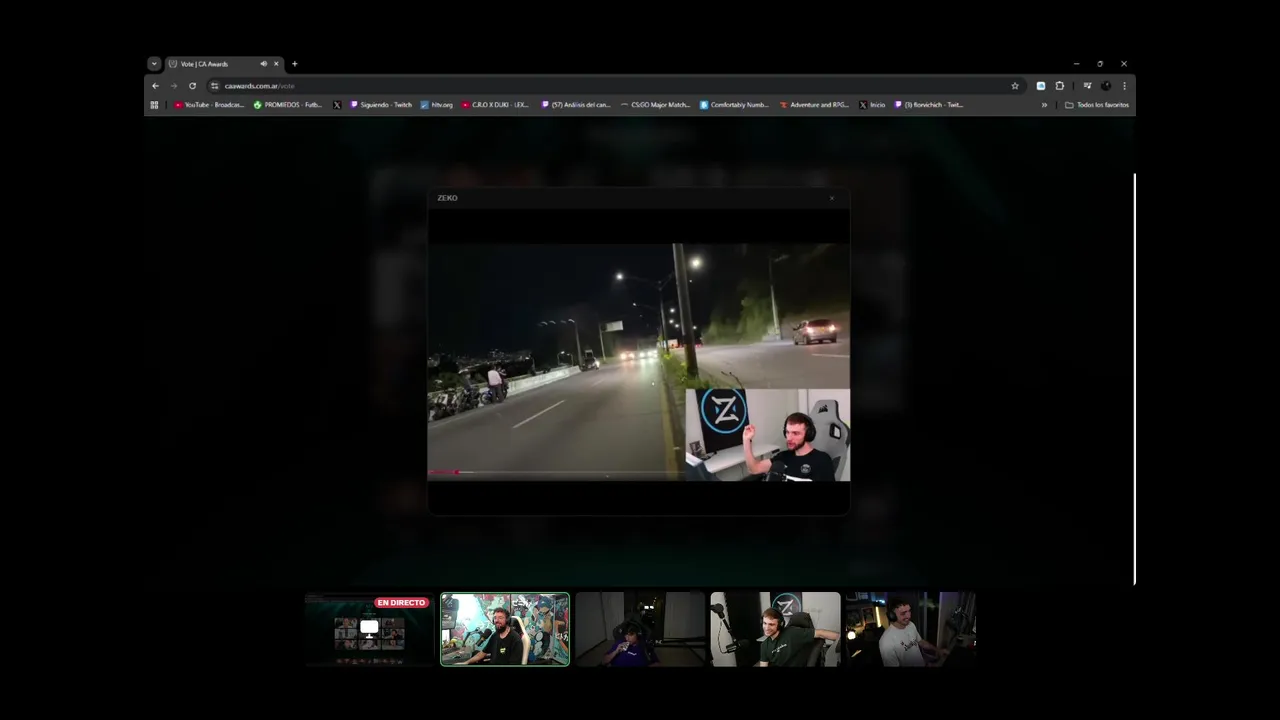Open the Adventure and RPG bookmark
Screen dimensions: 1280x720
click(814, 105)
